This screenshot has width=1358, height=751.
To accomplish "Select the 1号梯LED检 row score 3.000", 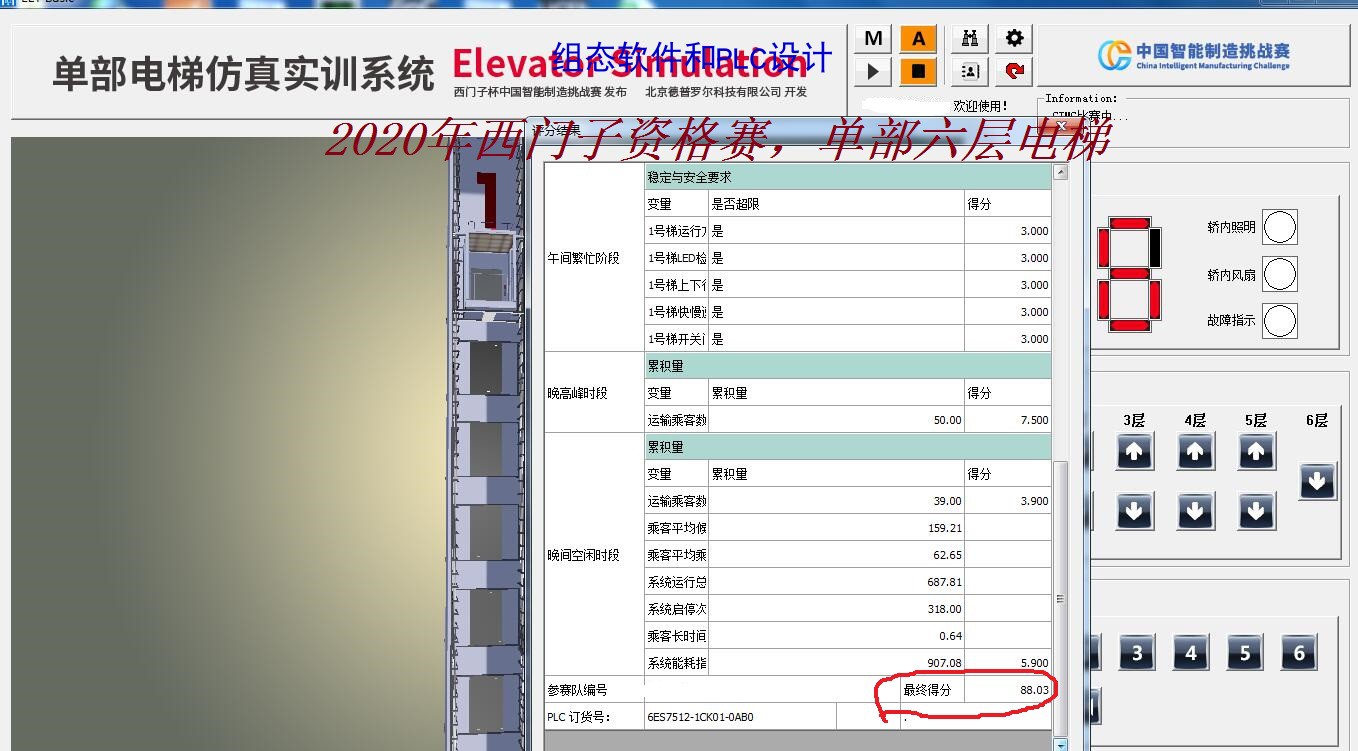I will click(1008, 258).
